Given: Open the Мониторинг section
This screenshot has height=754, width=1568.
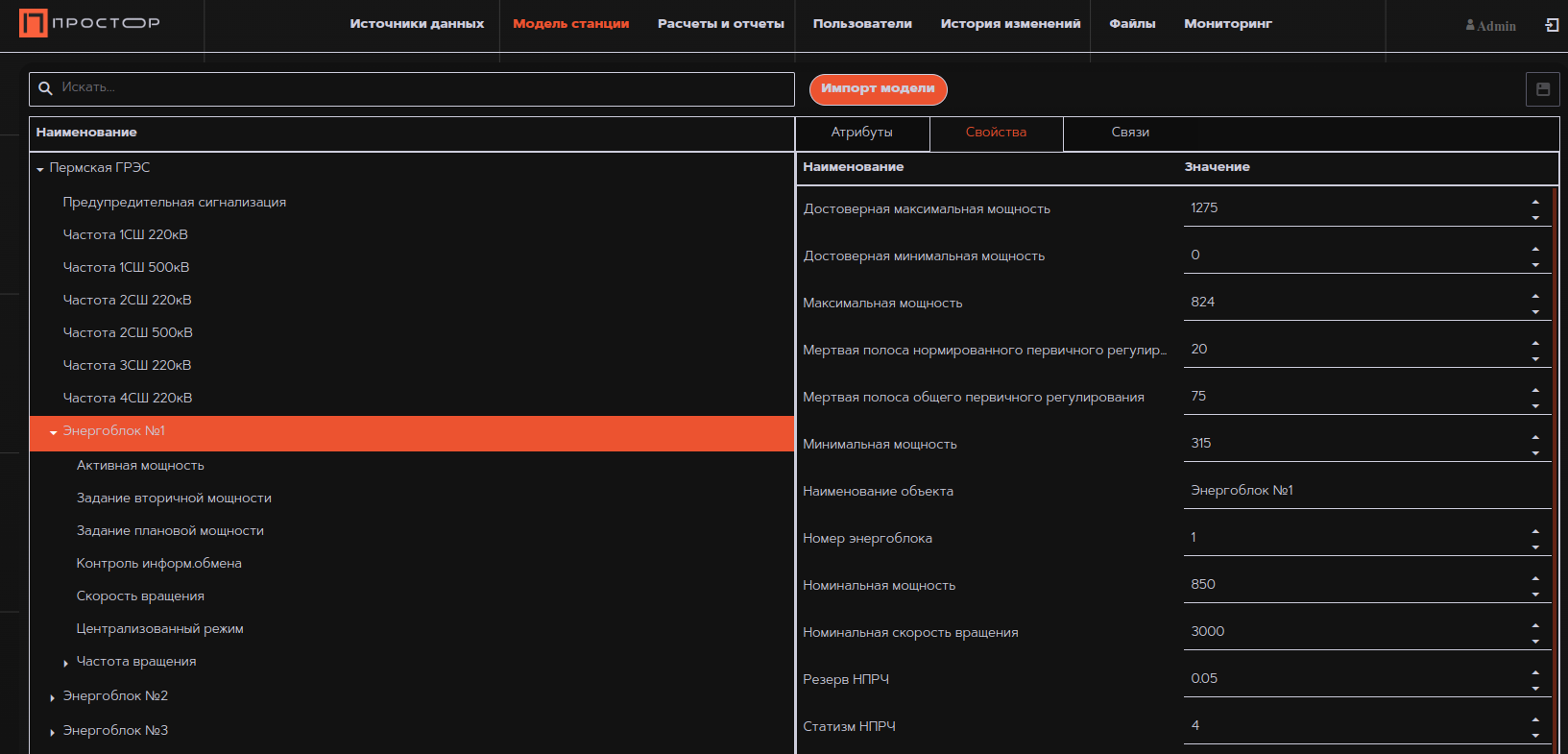Looking at the screenshot, I should click(1227, 24).
